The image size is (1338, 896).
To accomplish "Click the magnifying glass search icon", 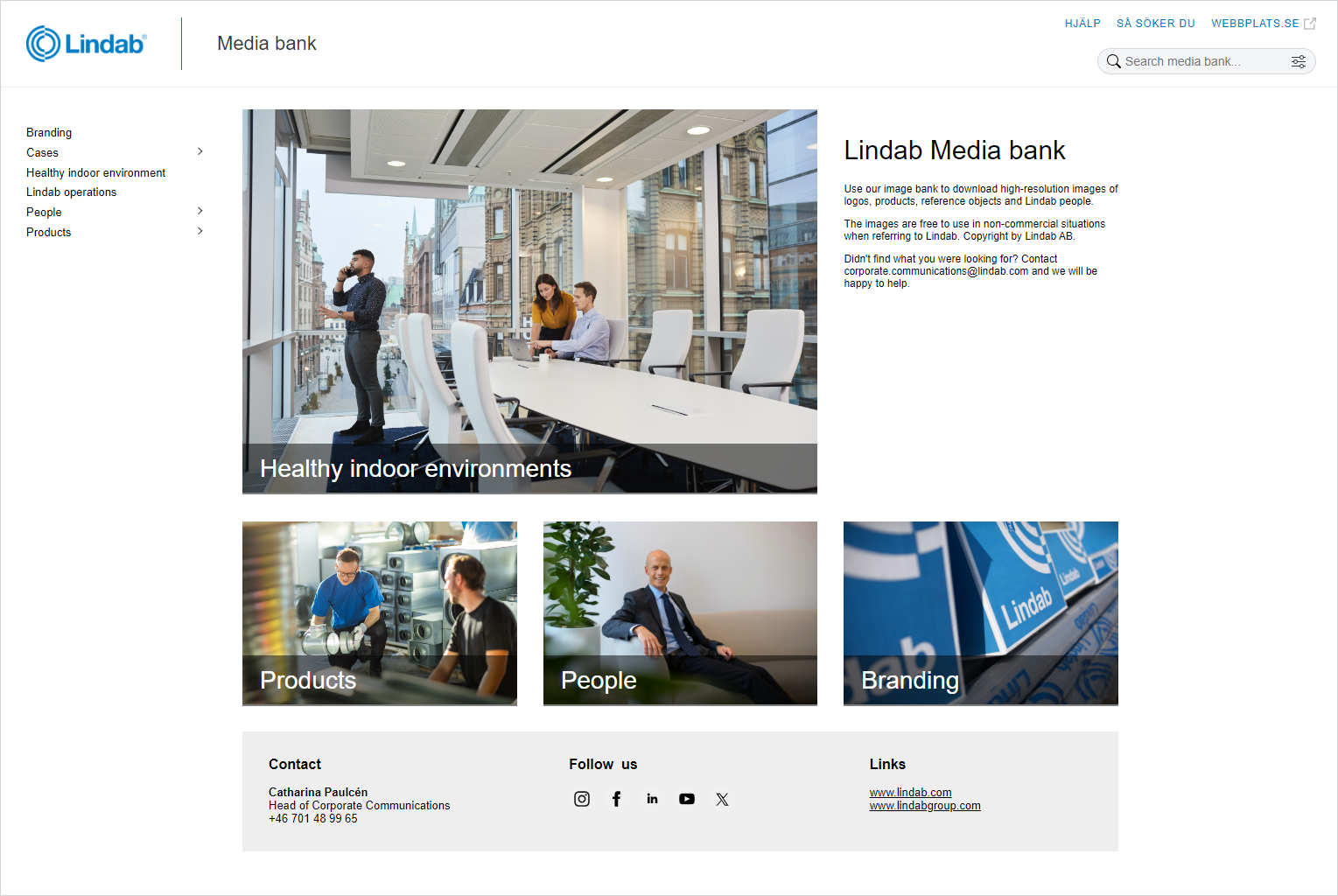I will pos(1113,61).
